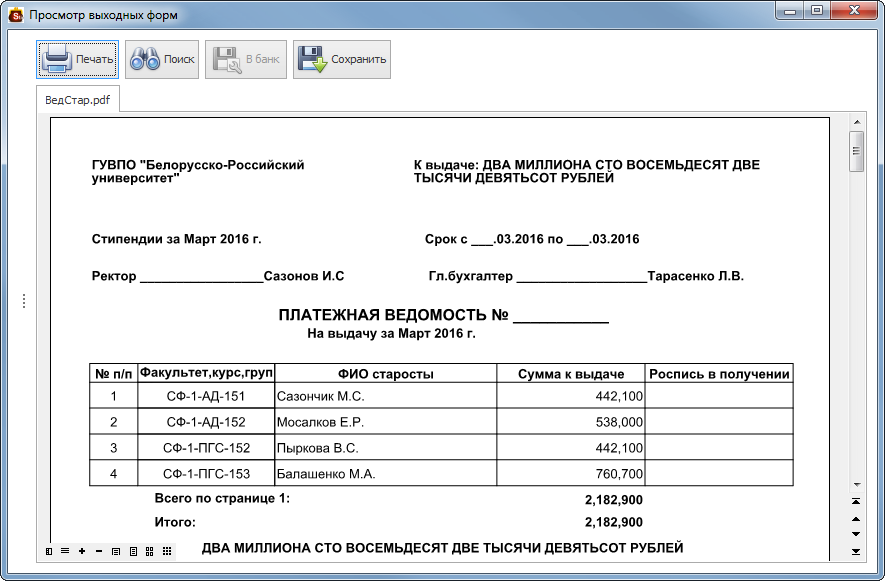Click the Сумма к выдаче column header
Screen dimensions: 885x581
coord(571,374)
